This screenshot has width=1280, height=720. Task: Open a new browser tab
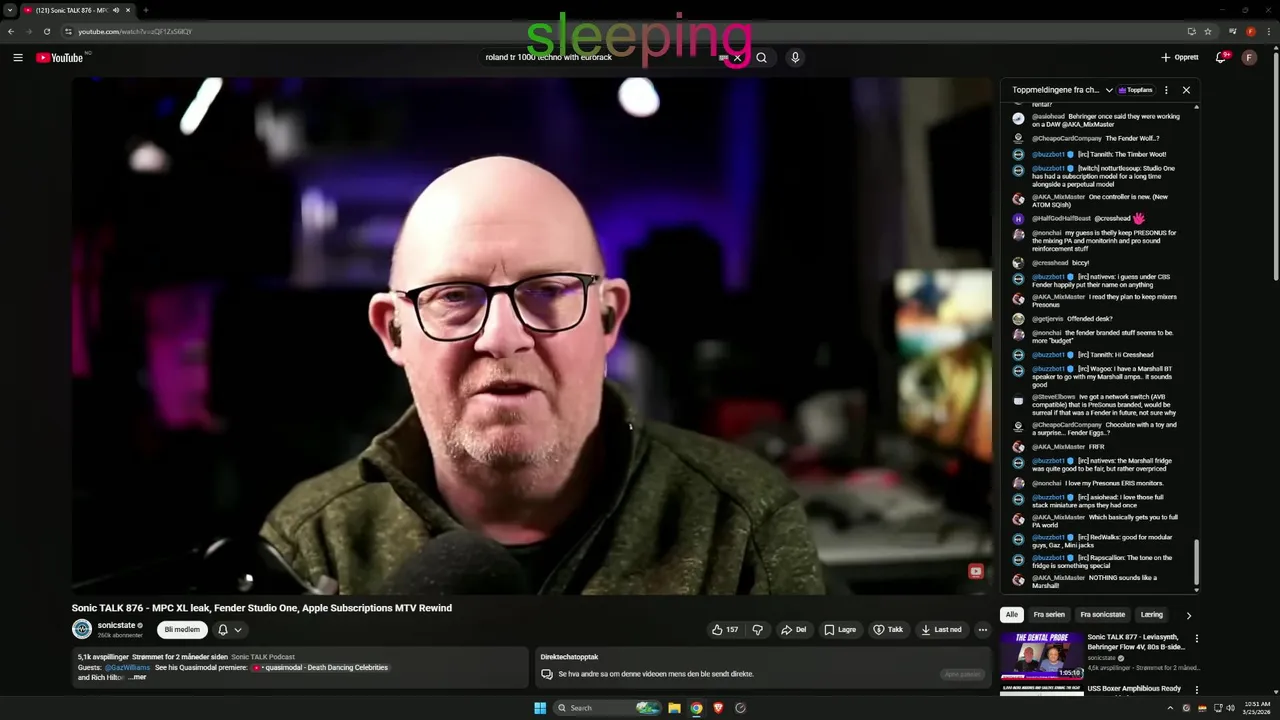pyautogui.click(x=145, y=10)
